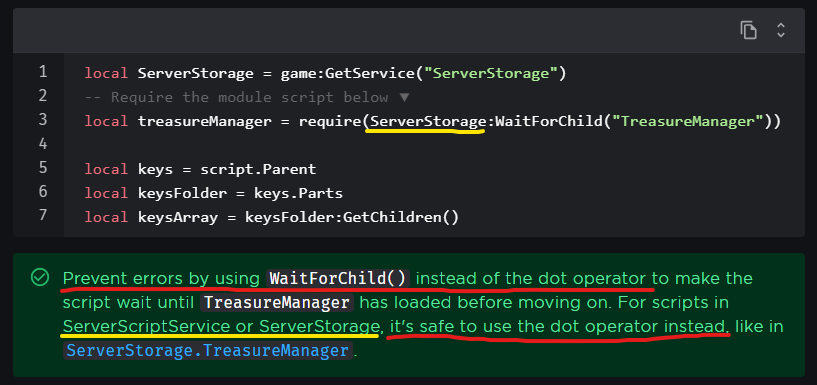Click line number 7 in the gutter
The width and height of the screenshot is (817, 385).
(43, 216)
